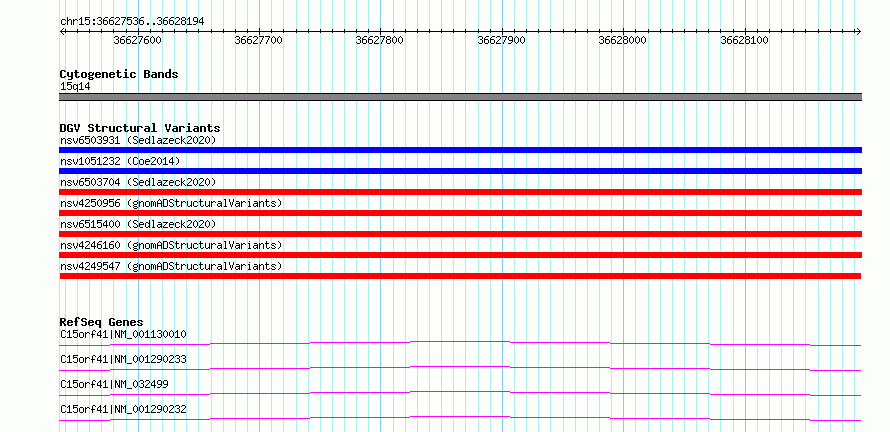Click the right arrow of the ruler
Image resolution: width=890 pixels, height=432 pixels.
pyautogui.click(x=859, y=31)
